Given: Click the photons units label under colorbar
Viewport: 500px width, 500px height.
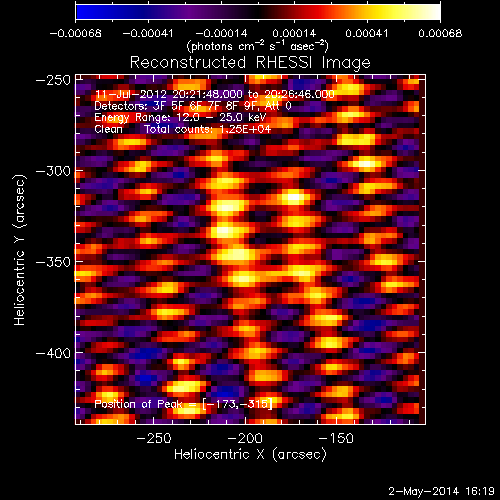Looking at the screenshot, I should tap(258, 46).
